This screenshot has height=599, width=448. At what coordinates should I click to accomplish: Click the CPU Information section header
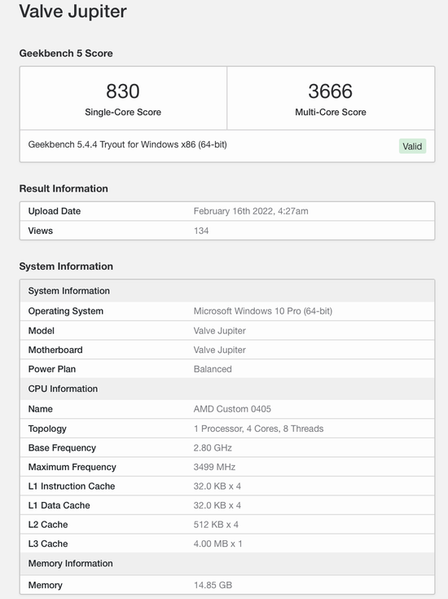pos(63,389)
